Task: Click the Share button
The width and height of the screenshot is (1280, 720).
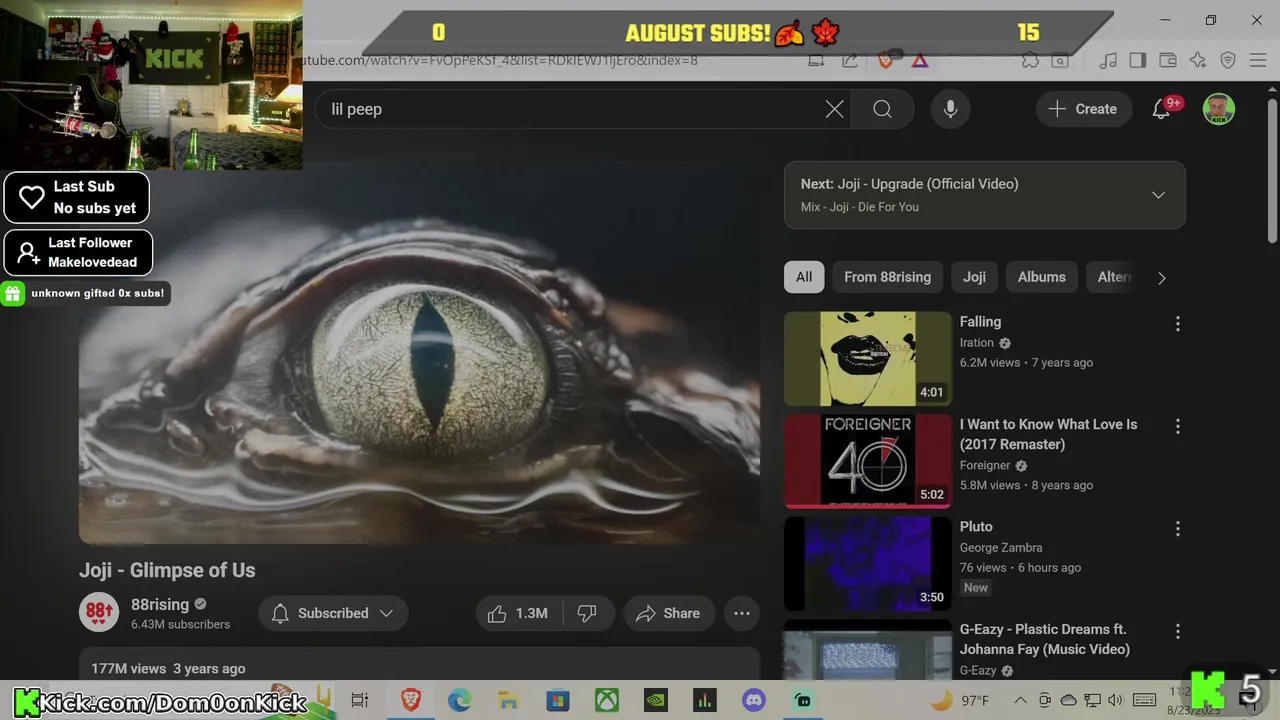Action: coord(669,613)
